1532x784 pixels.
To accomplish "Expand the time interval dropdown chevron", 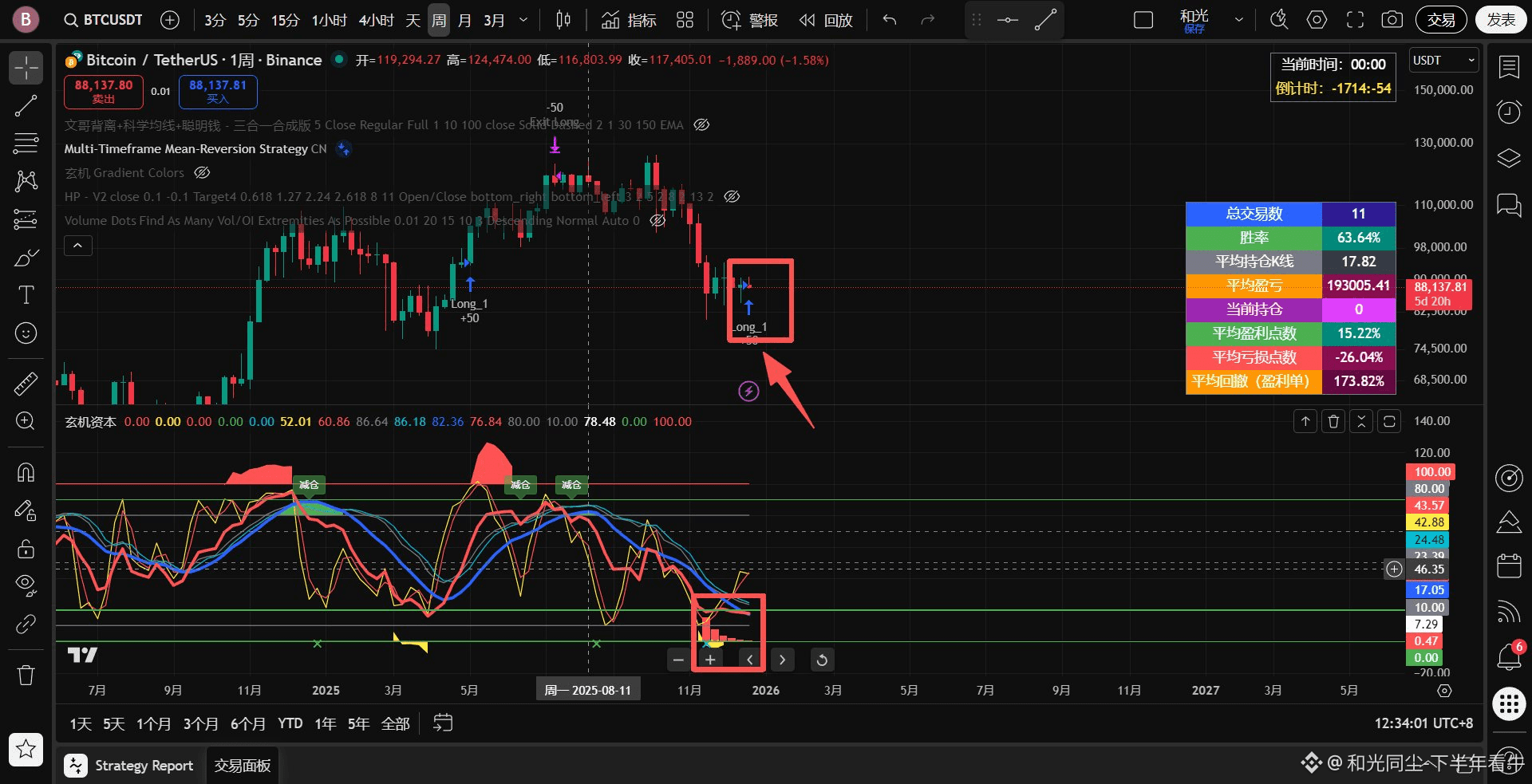I will pos(523,20).
